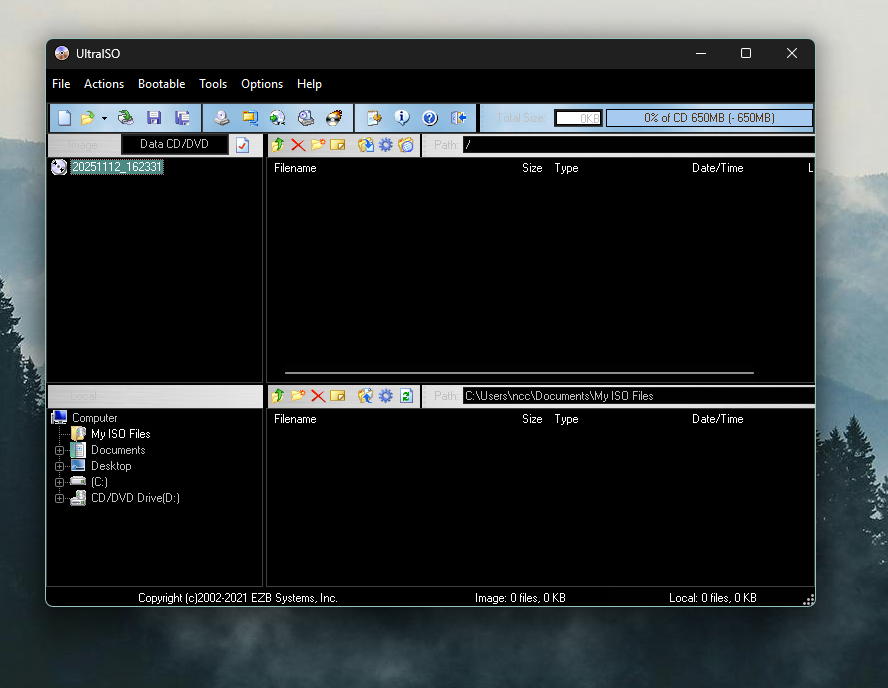Expand the Desktop tree node

(x=59, y=467)
